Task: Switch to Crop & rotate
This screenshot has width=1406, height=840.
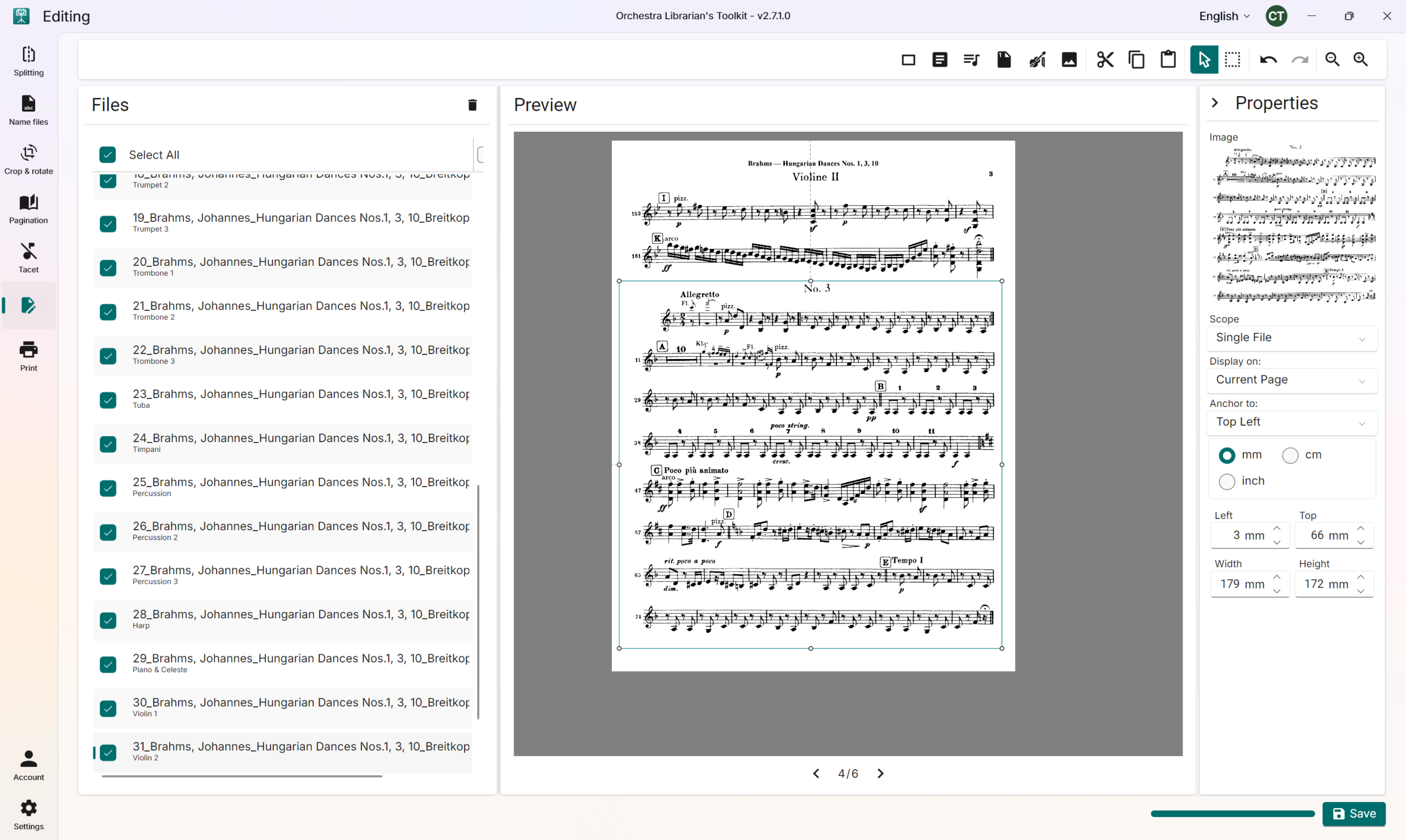Action: [x=29, y=160]
